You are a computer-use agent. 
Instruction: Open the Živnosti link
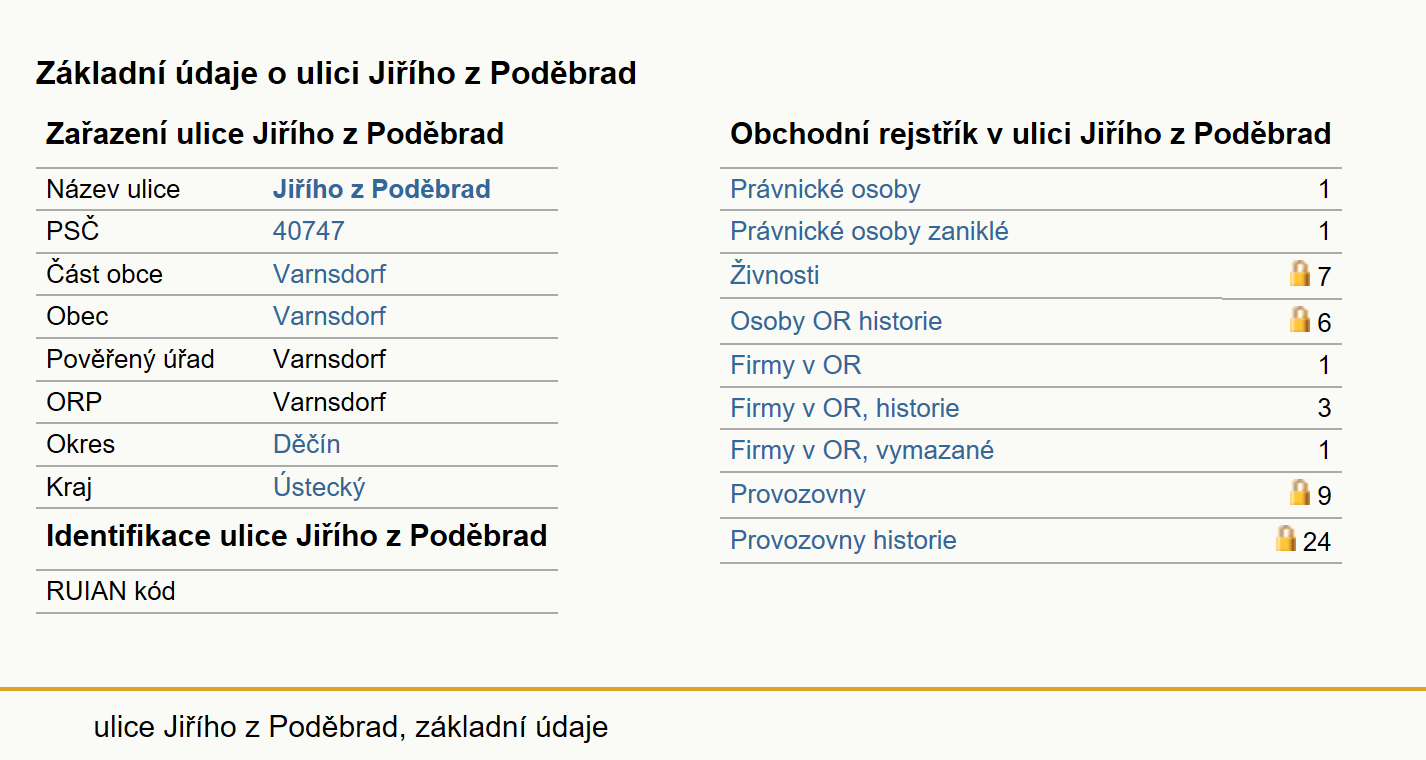coord(775,275)
